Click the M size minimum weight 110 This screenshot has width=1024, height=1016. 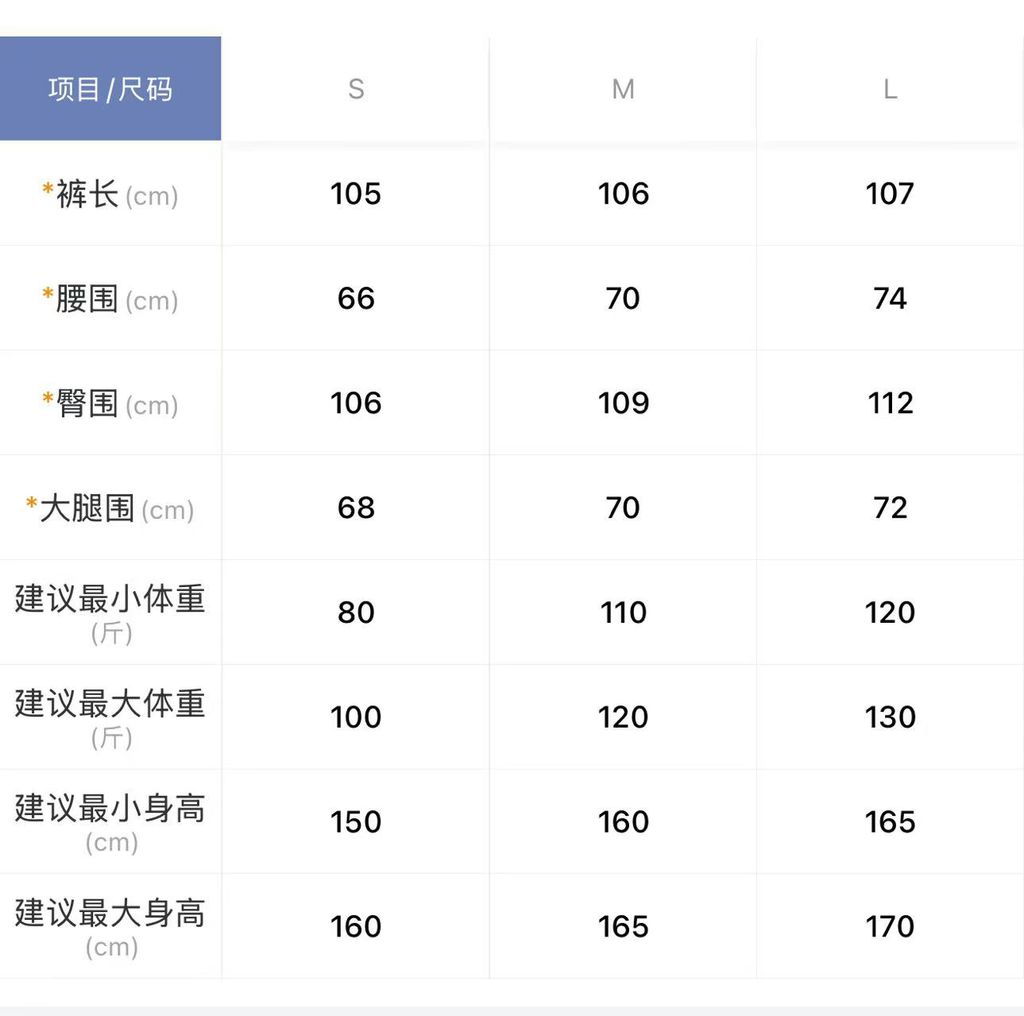(x=623, y=613)
